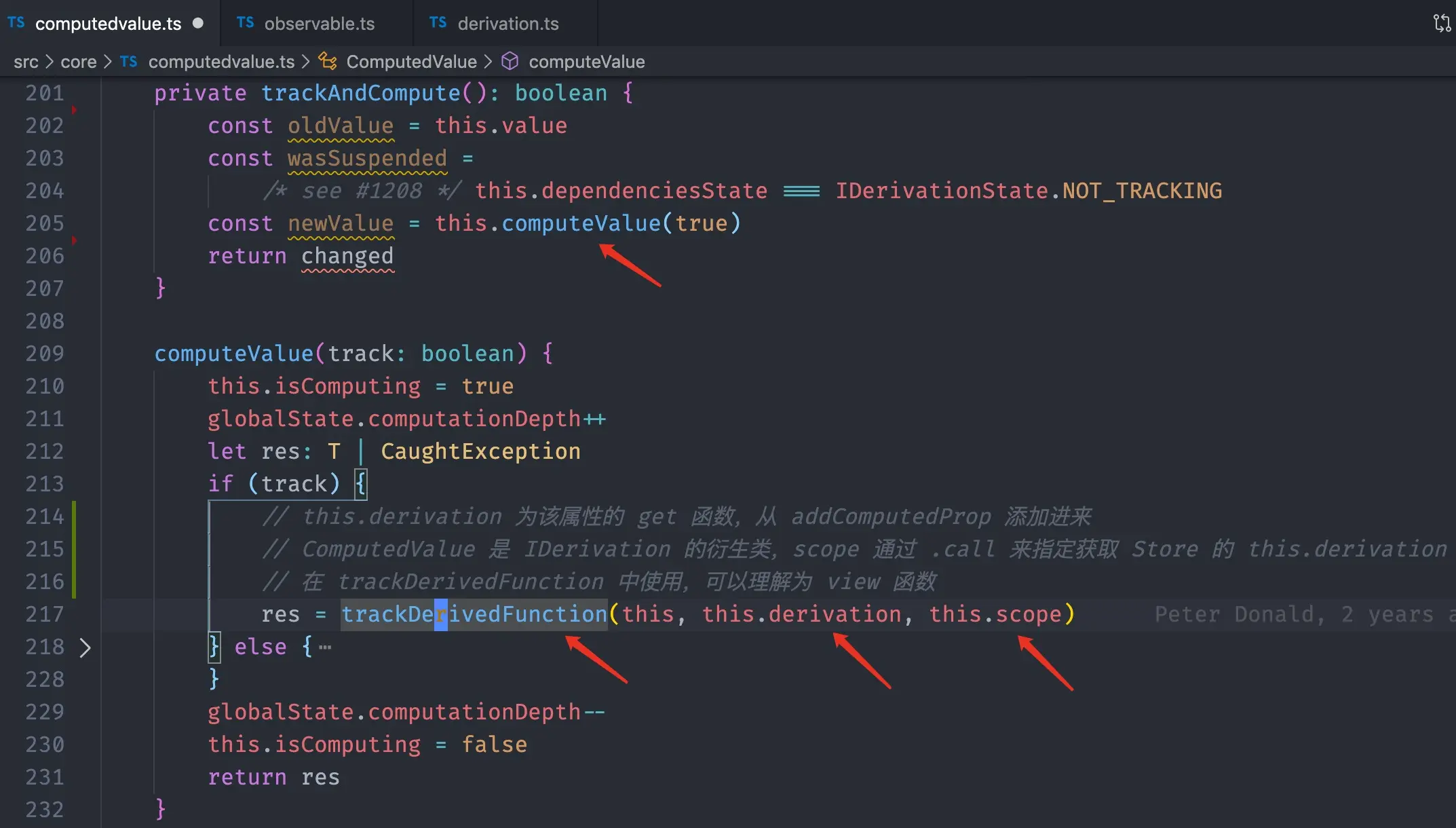The image size is (1456, 828).
Task: Click line number 209 in the gutter
Action: 45,354
